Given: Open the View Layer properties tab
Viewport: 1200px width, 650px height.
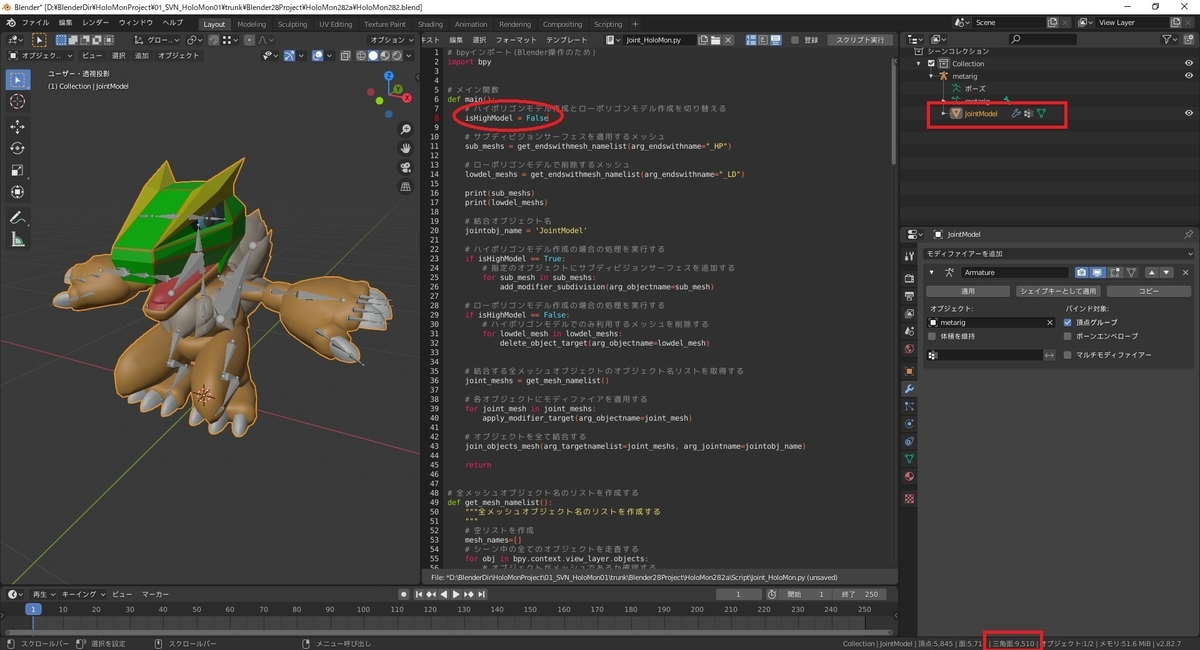Looking at the screenshot, I should pos(909,313).
